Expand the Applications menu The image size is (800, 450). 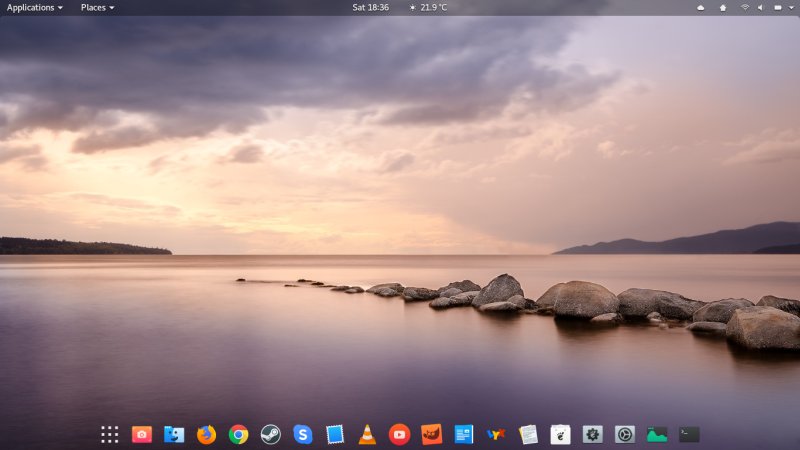pos(35,7)
